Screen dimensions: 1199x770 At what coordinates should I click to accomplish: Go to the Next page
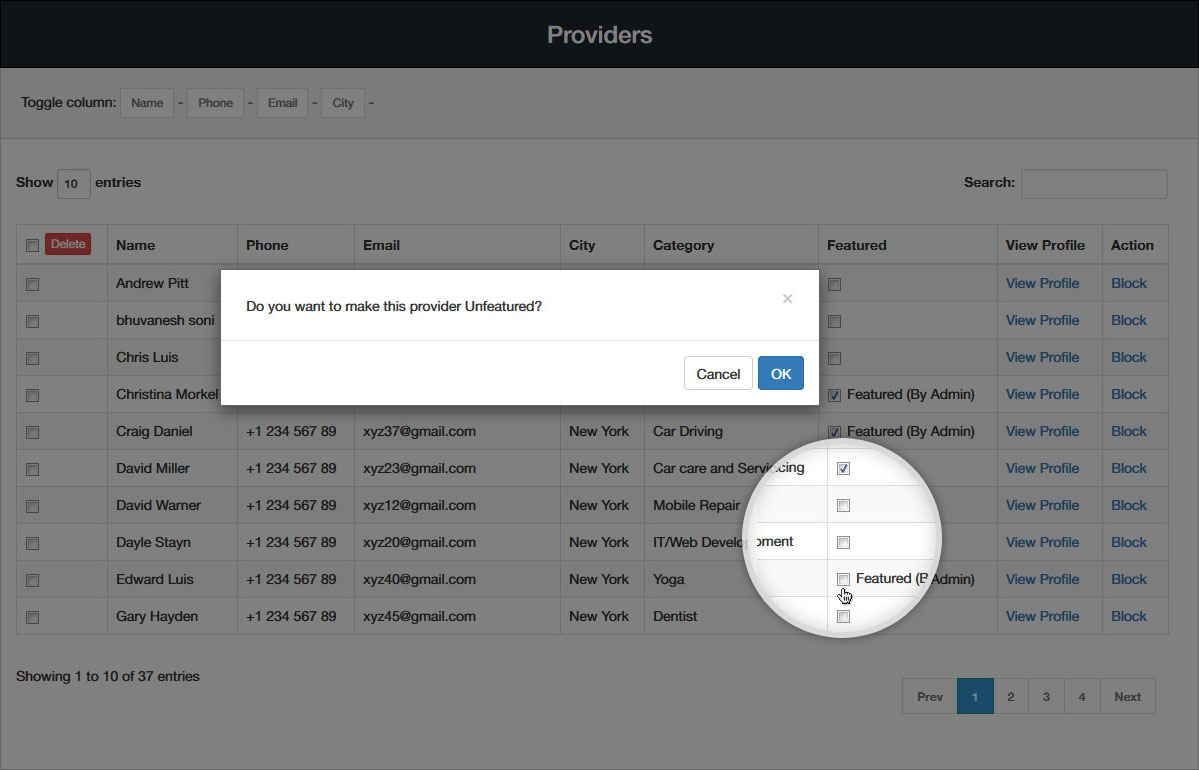[1127, 697]
